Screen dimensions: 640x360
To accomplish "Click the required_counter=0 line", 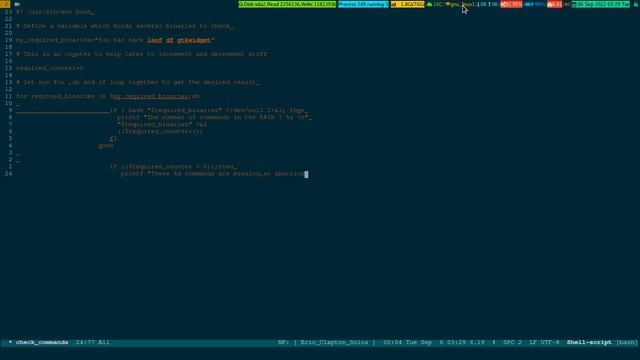I will (x=50, y=68).
